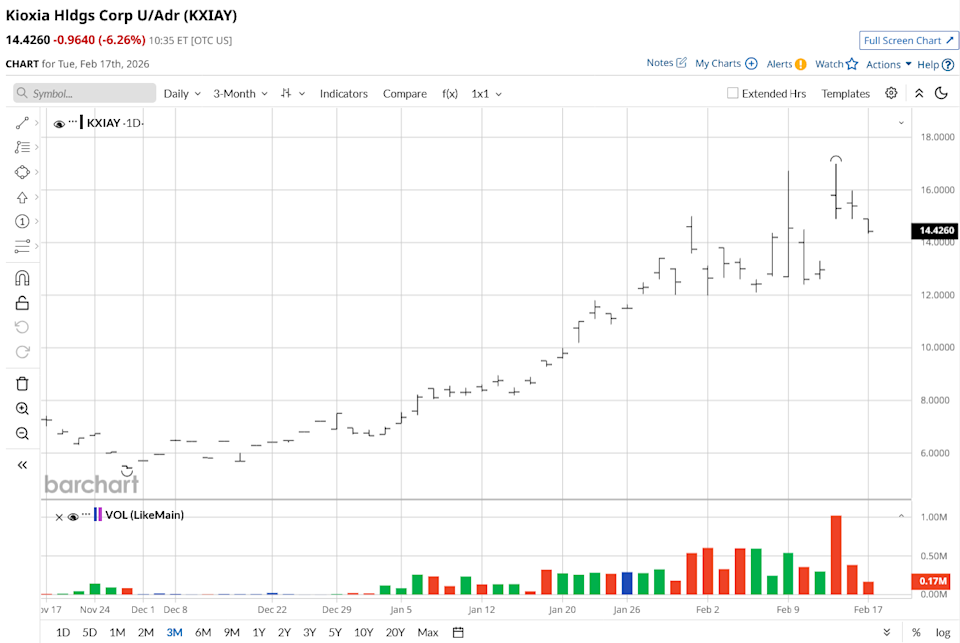The image size is (960, 643).
Task: Click the undo arrow icon
Action: [x=22, y=326]
